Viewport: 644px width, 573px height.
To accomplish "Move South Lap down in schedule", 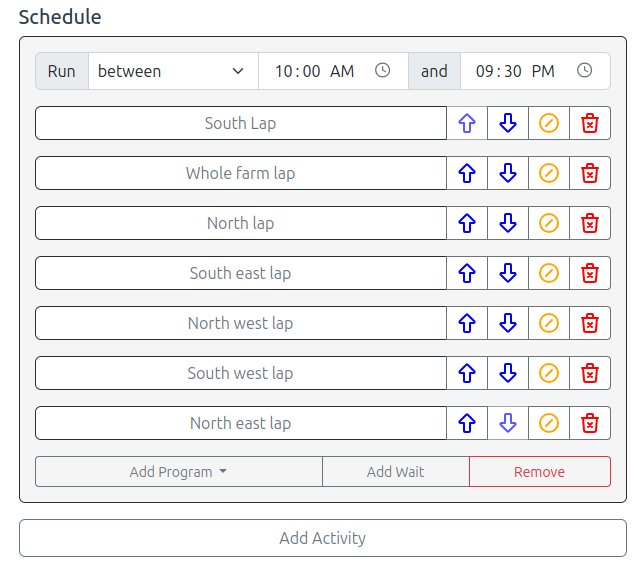I will 508,123.
